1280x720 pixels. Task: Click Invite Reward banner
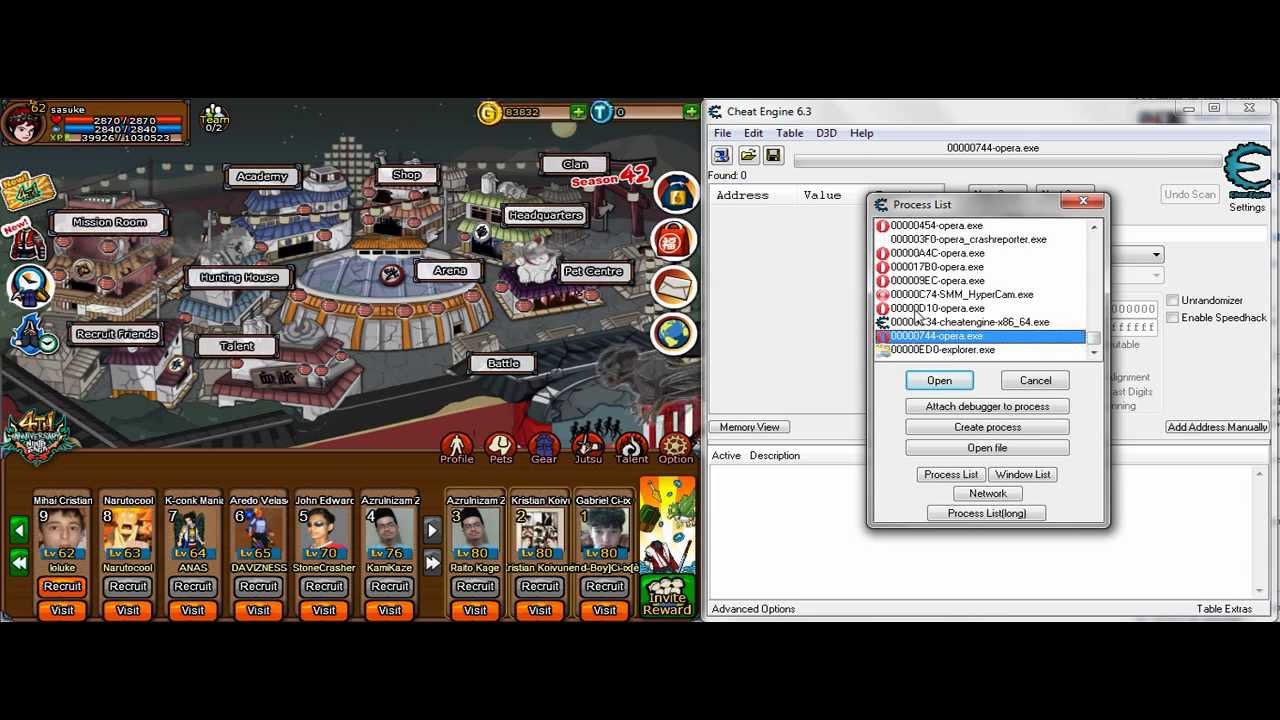click(x=667, y=596)
